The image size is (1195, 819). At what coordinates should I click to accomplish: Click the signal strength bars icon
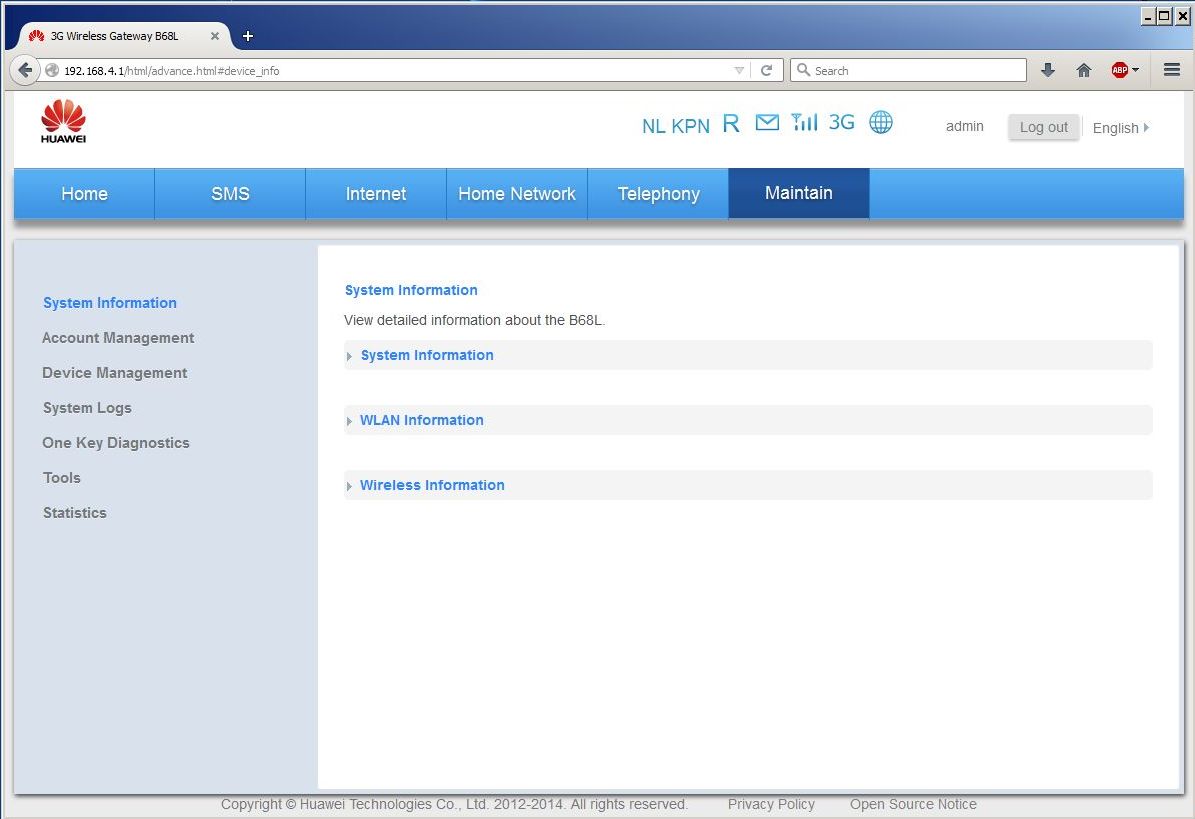coord(804,122)
